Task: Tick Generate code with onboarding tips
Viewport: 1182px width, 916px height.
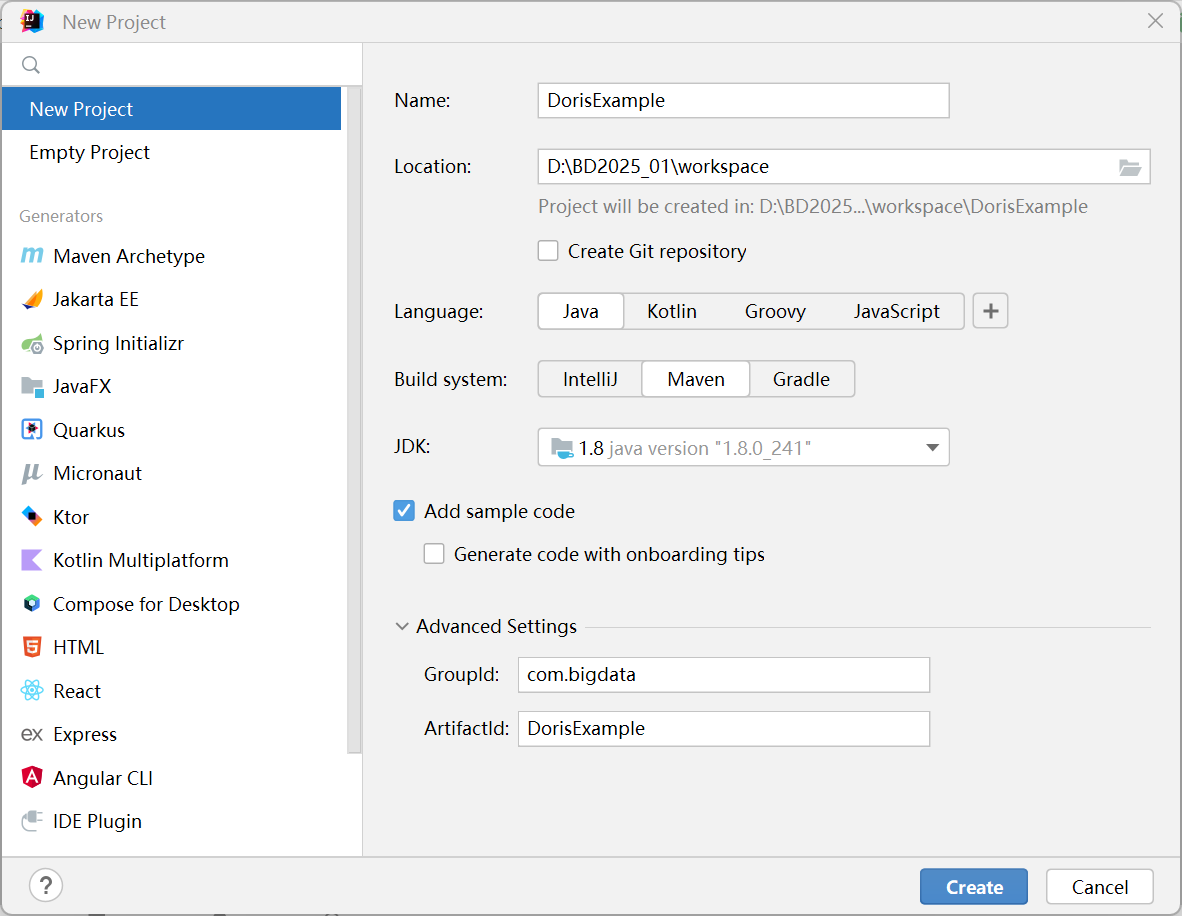Action: pos(434,554)
